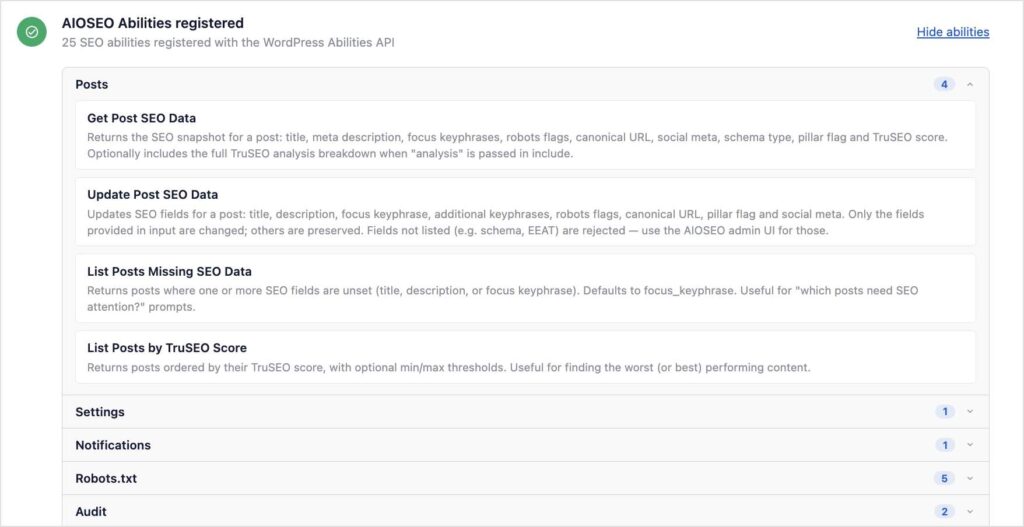Select the List Posts by TruSEO Score title
This screenshot has width=1024, height=527.
167,347
